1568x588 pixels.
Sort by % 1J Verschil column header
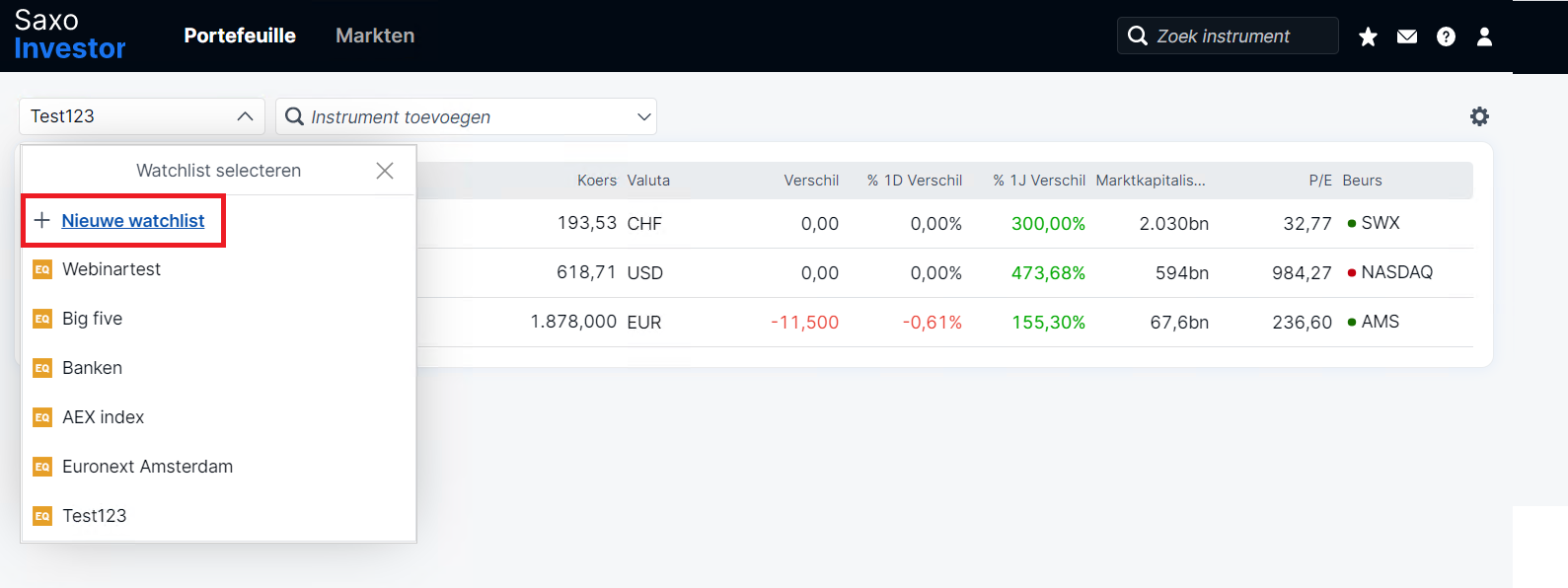[x=1039, y=181]
